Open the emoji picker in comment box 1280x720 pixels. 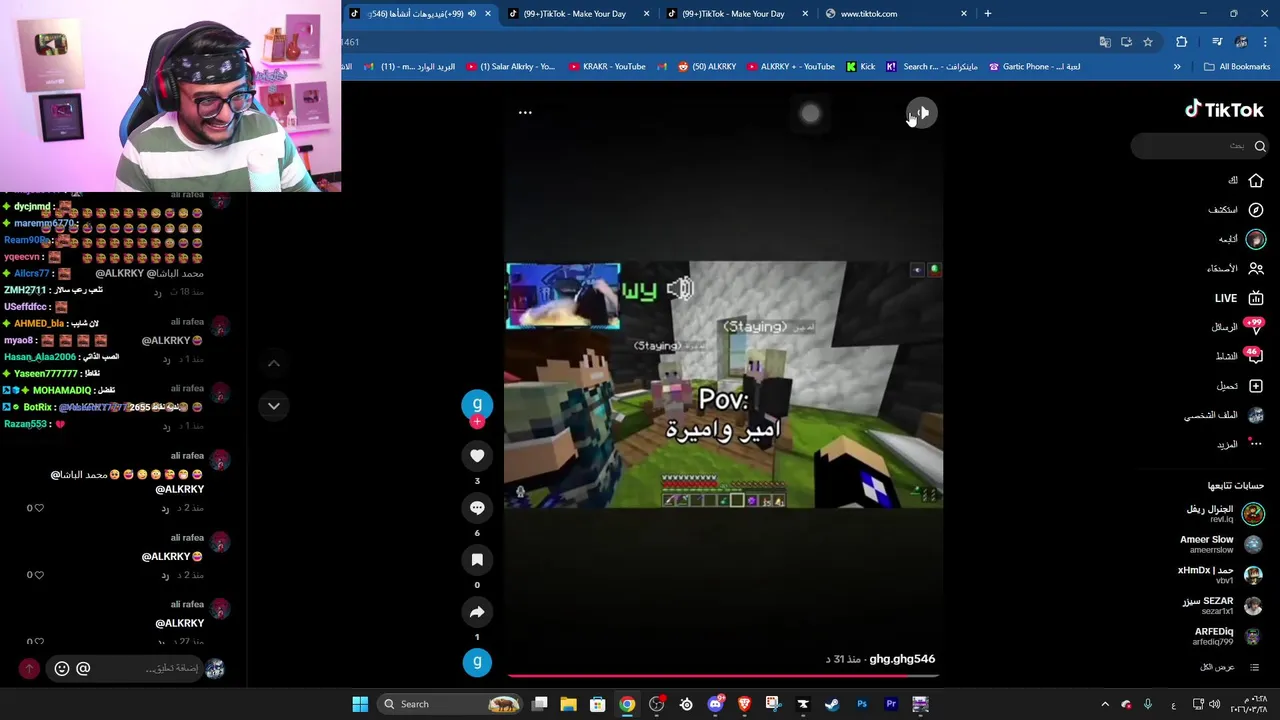(x=62, y=668)
